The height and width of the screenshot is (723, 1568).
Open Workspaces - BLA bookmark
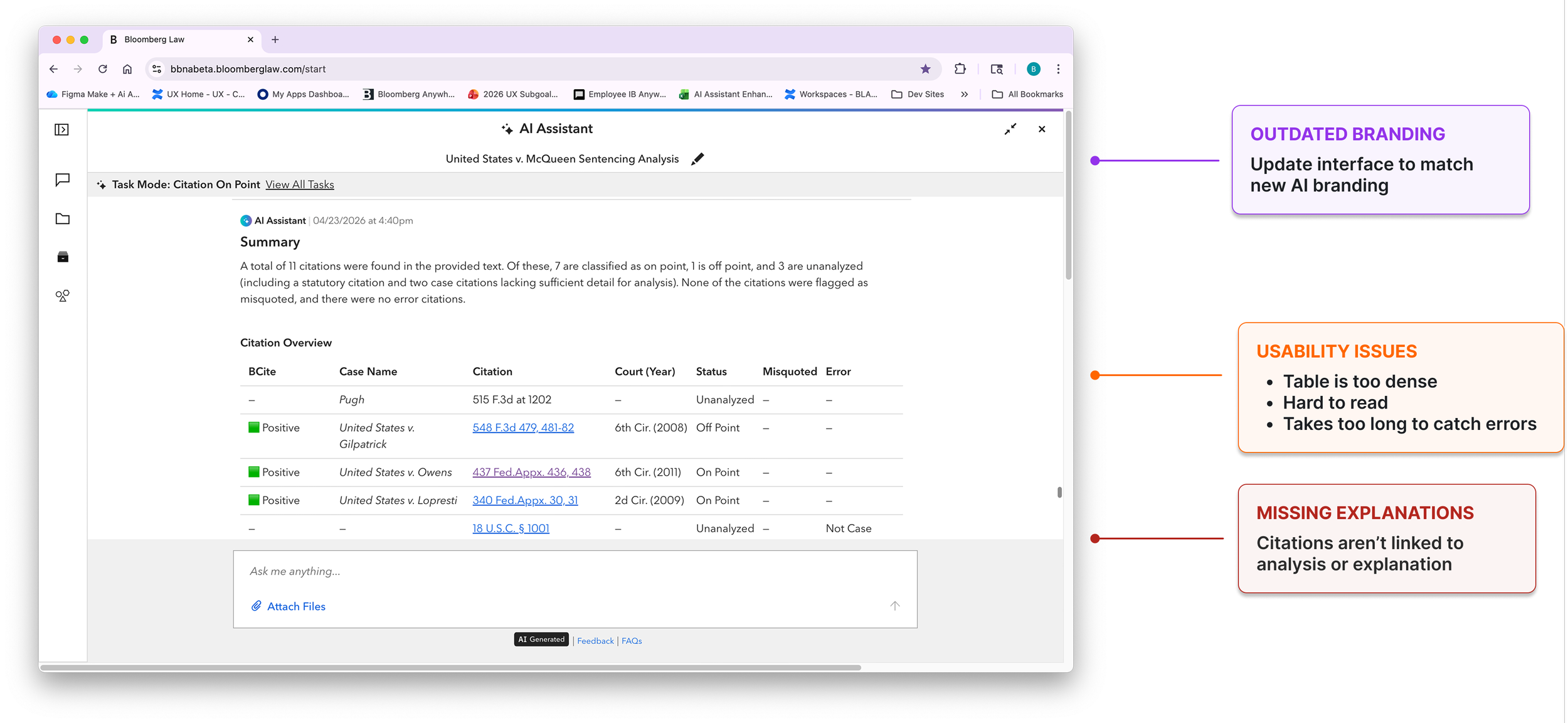(x=831, y=94)
